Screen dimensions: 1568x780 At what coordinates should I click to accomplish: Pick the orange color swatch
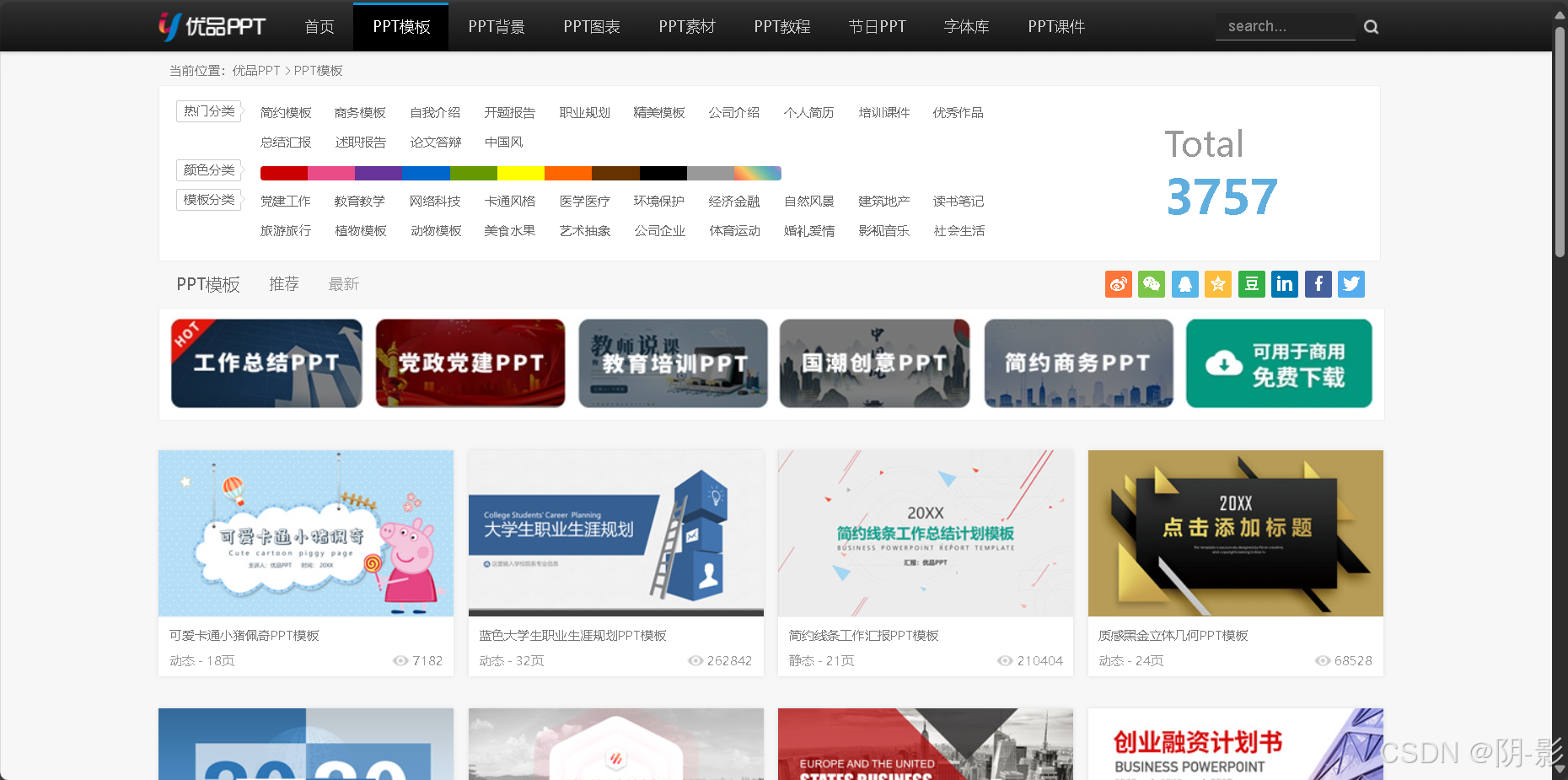568,174
